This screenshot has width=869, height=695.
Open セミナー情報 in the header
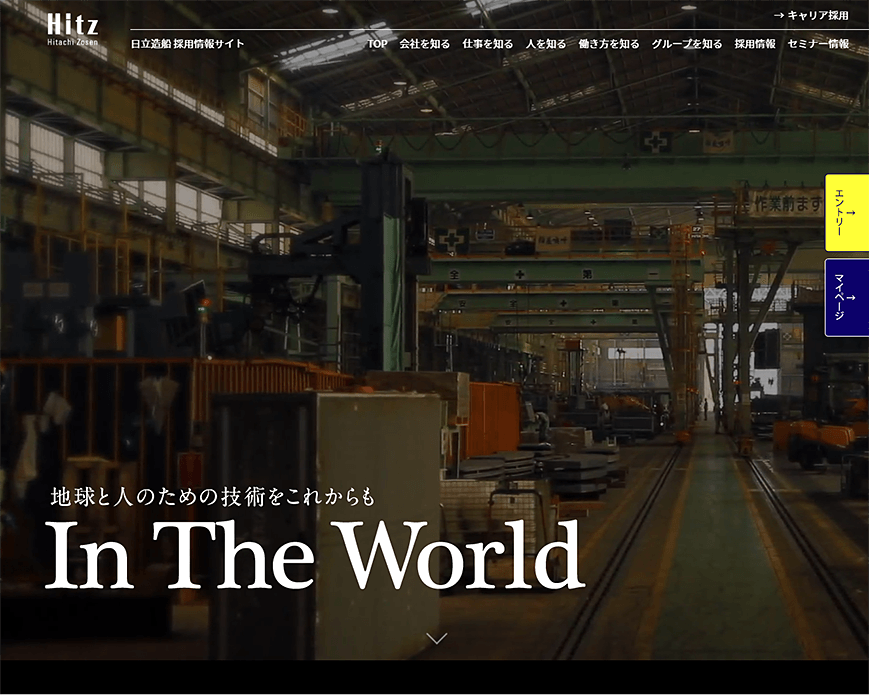click(x=818, y=44)
